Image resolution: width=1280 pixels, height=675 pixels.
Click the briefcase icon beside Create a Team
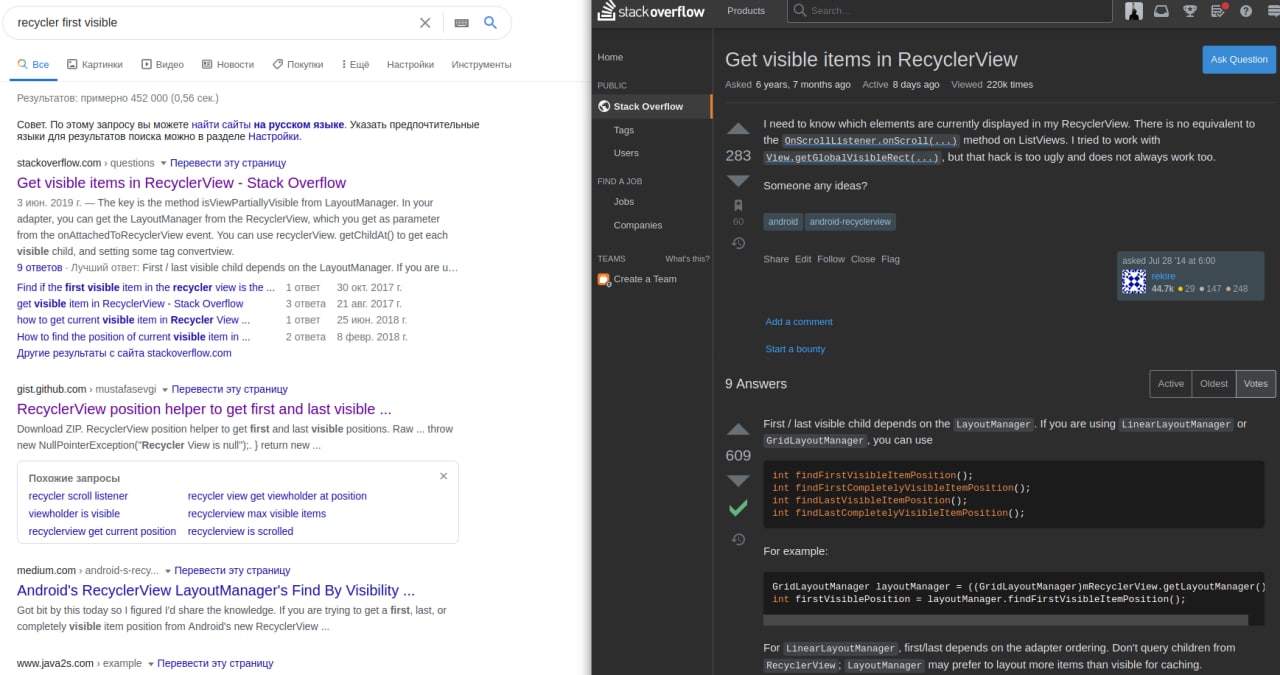pos(604,279)
